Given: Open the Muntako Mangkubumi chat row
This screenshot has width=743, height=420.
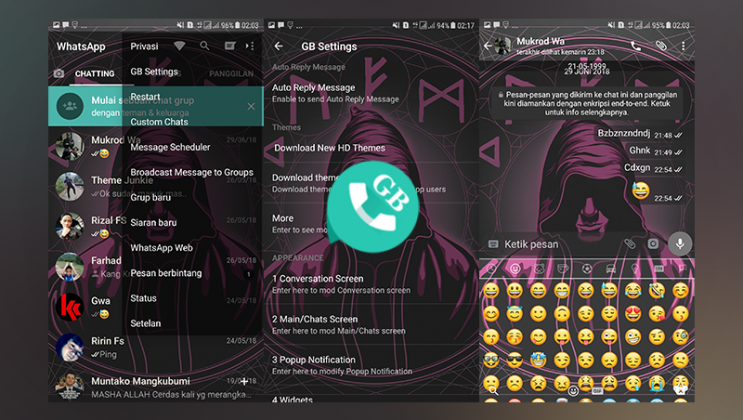Looking at the screenshot, I should pos(156,387).
